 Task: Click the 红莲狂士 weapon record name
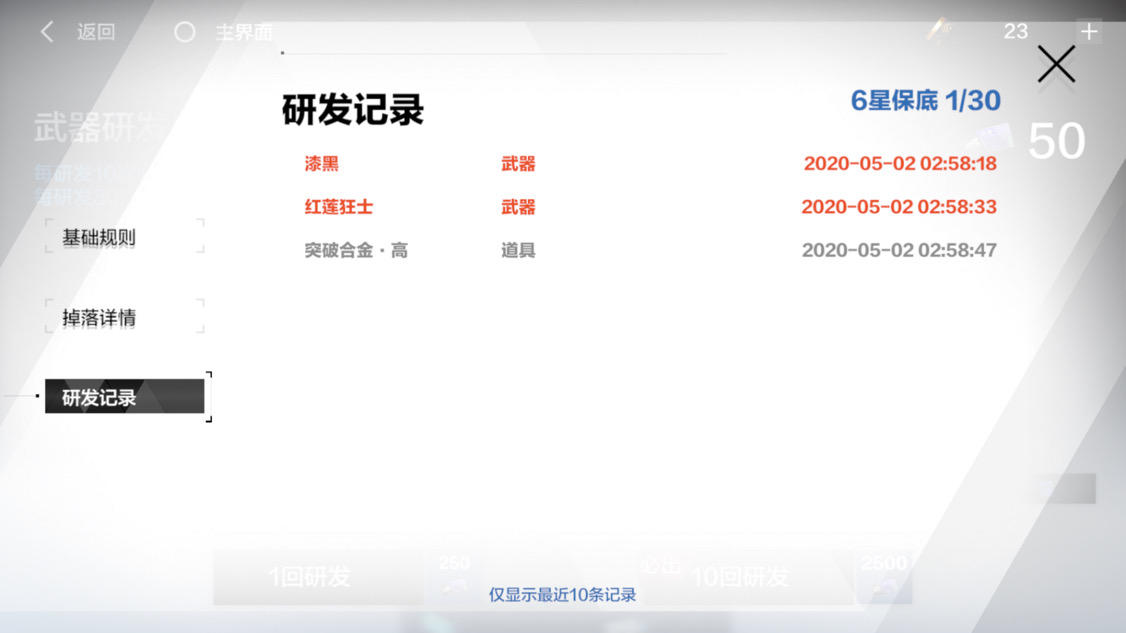(x=338, y=207)
